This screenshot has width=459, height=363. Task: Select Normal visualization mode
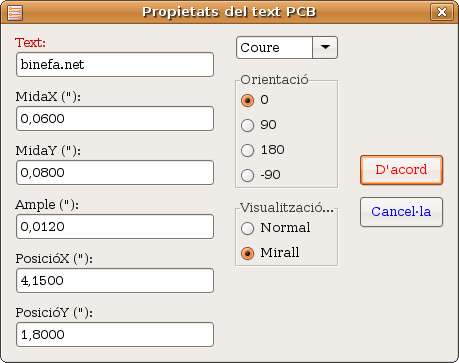point(247,228)
